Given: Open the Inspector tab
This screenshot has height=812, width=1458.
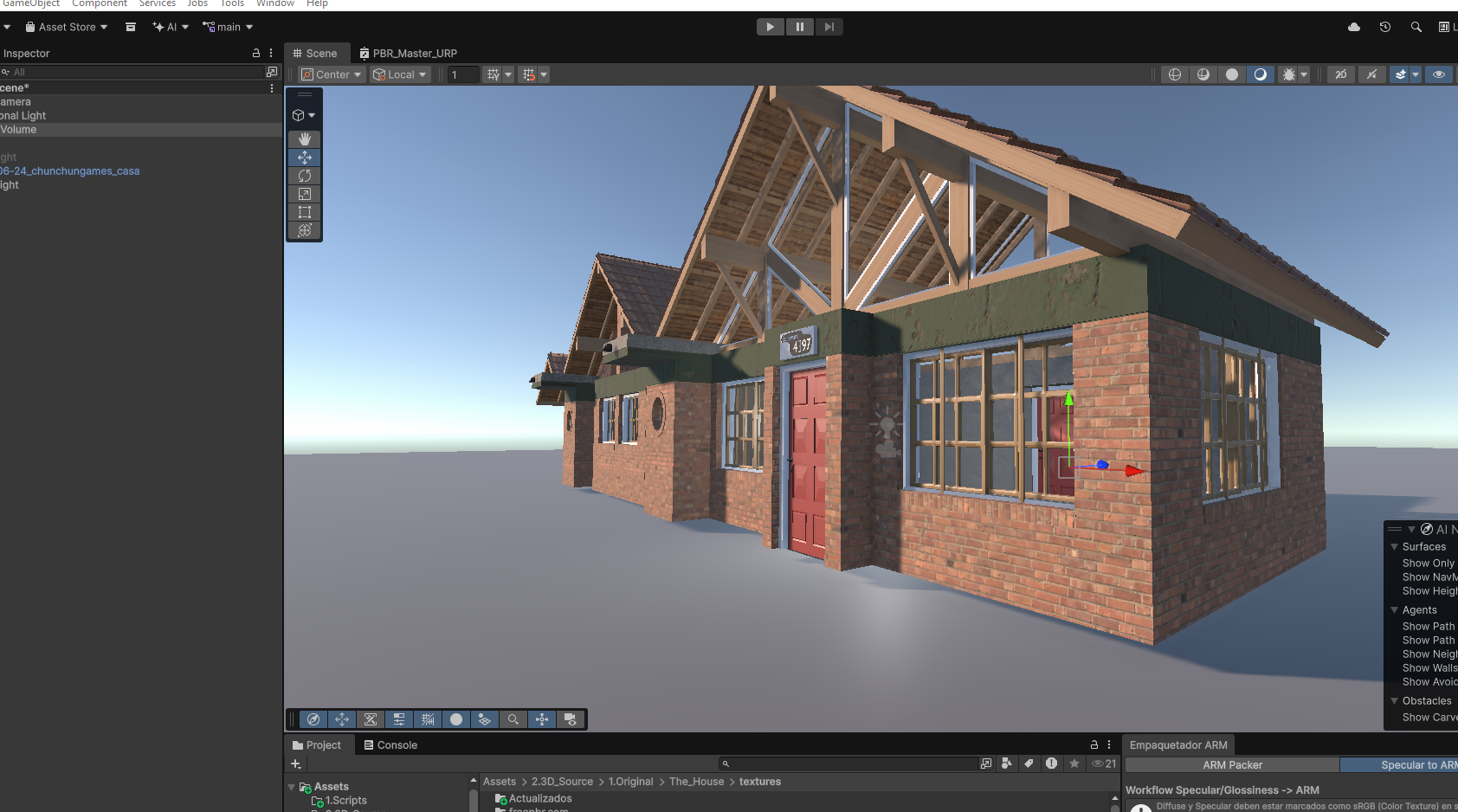Looking at the screenshot, I should [x=27, y=53].
